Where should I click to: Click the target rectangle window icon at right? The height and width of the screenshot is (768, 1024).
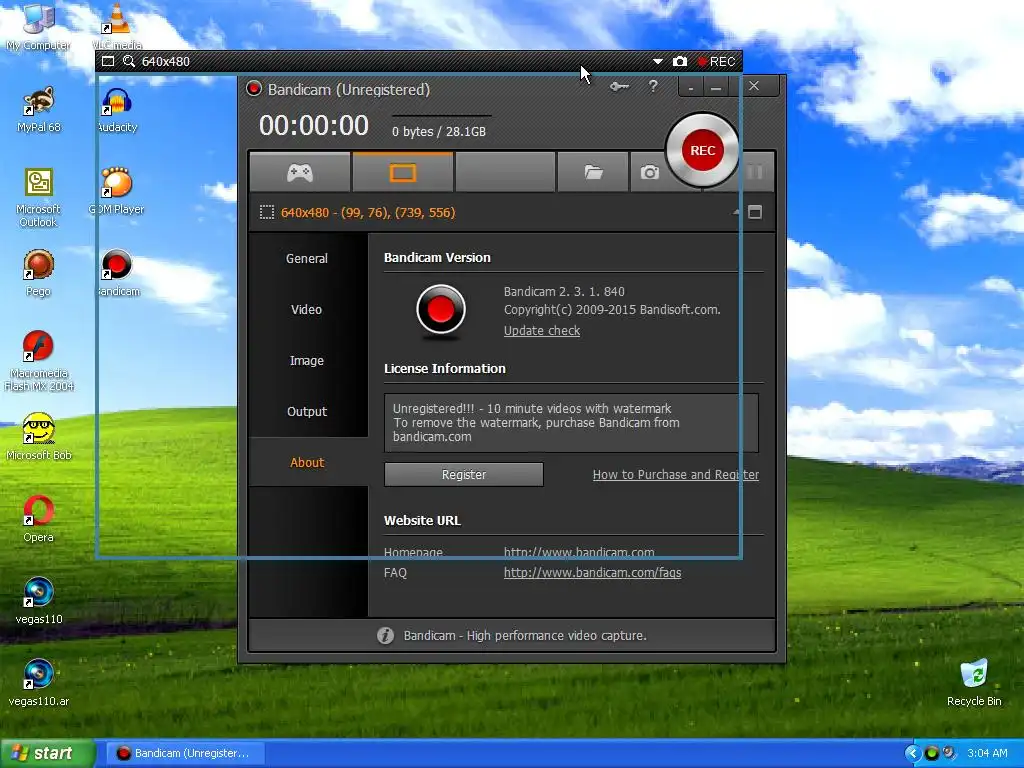(x=755, y=212)
